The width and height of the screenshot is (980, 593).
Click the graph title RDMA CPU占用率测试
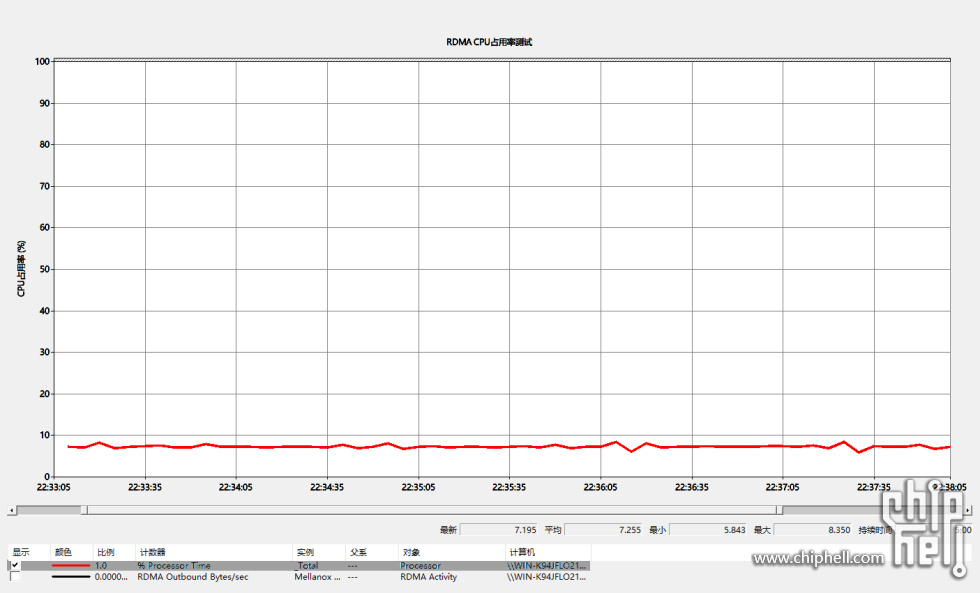(489, 42)
